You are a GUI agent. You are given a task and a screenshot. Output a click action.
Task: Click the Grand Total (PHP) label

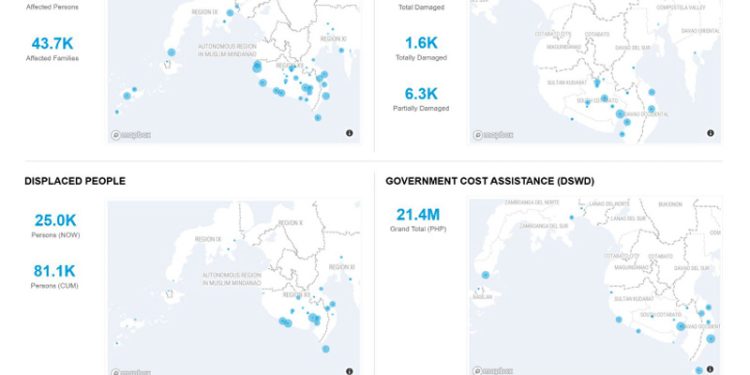(418, 230)
